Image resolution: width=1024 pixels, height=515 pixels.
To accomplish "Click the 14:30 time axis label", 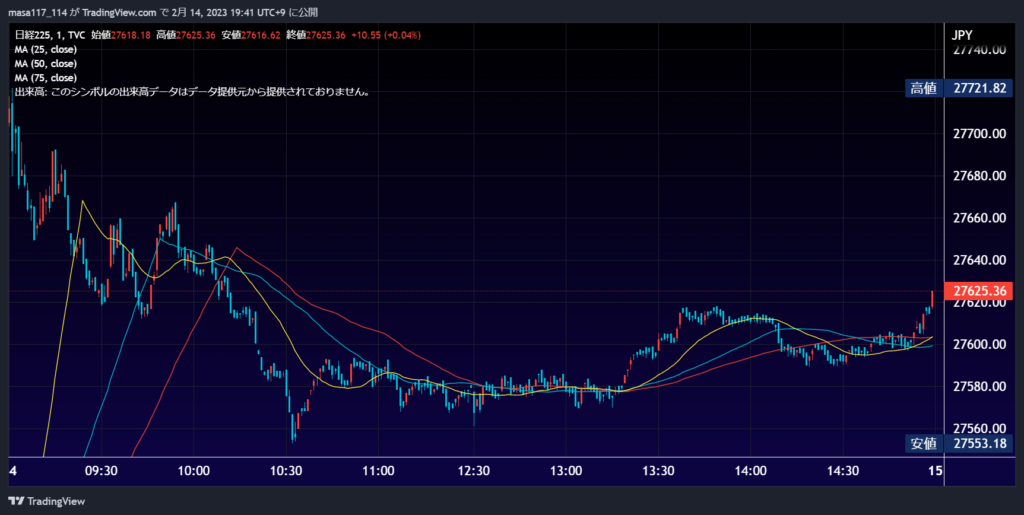I will [x=843, y=471].
